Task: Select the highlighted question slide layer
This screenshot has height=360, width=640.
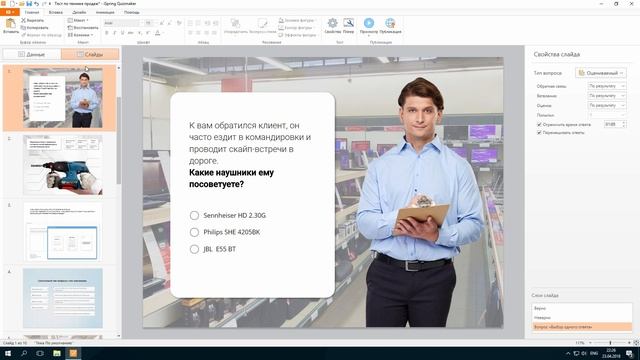Action: (x=582, y=327)
